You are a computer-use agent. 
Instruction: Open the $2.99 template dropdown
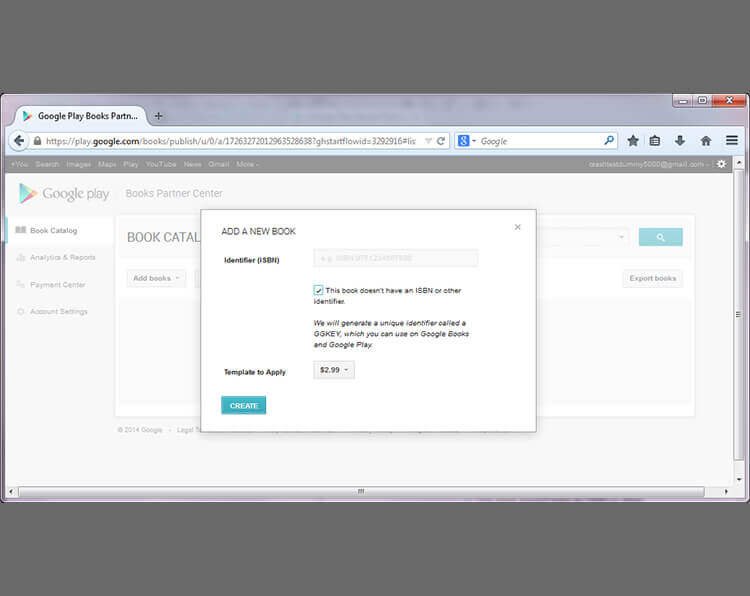tap(334, 370)
